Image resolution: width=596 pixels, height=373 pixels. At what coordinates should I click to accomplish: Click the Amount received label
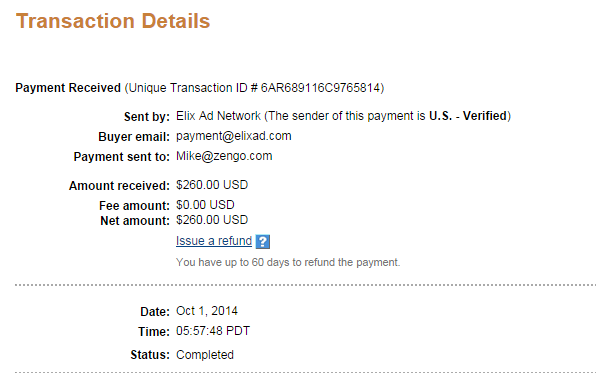[119, 186]
